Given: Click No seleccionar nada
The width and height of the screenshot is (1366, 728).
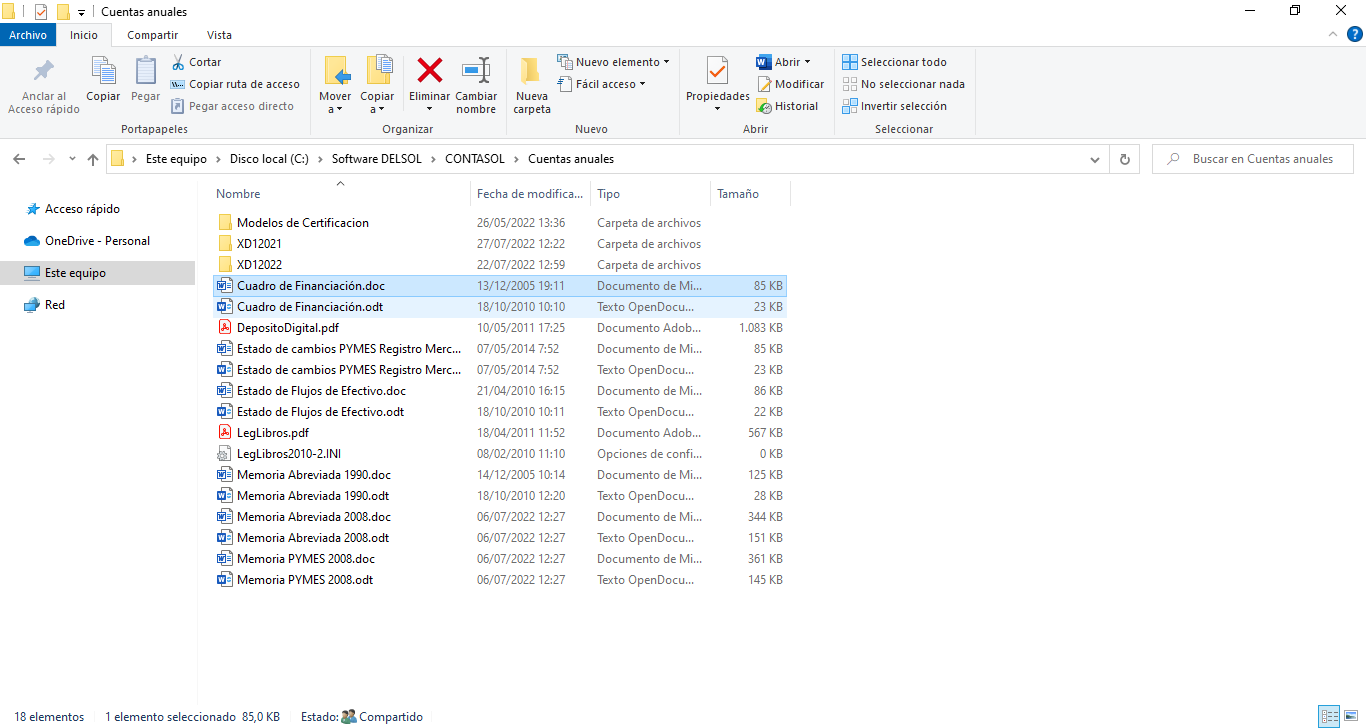Looking at the screenshot, I should coord(903,84).
